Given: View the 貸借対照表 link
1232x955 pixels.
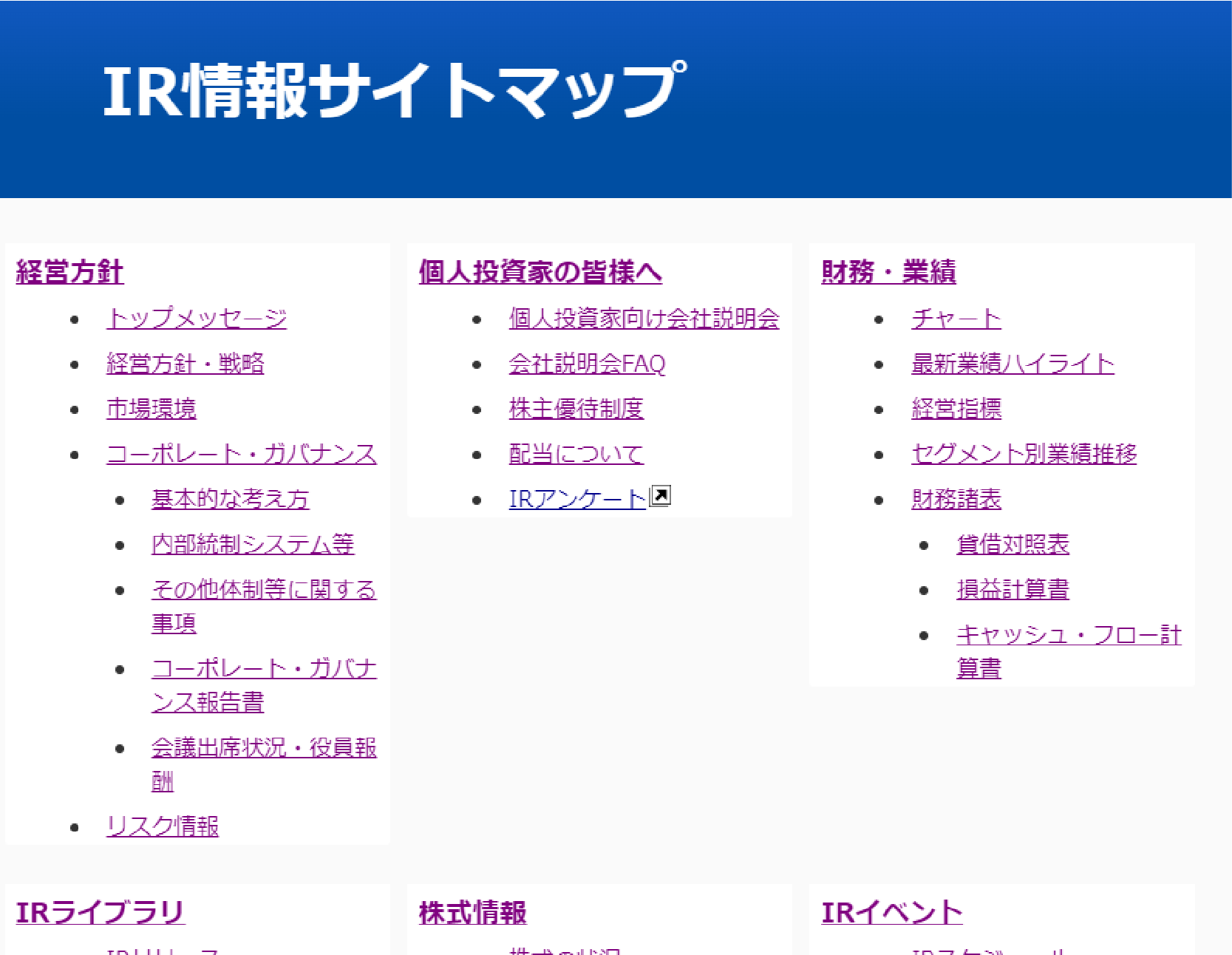Looking at the screenshot, I should click(1013, 545).
